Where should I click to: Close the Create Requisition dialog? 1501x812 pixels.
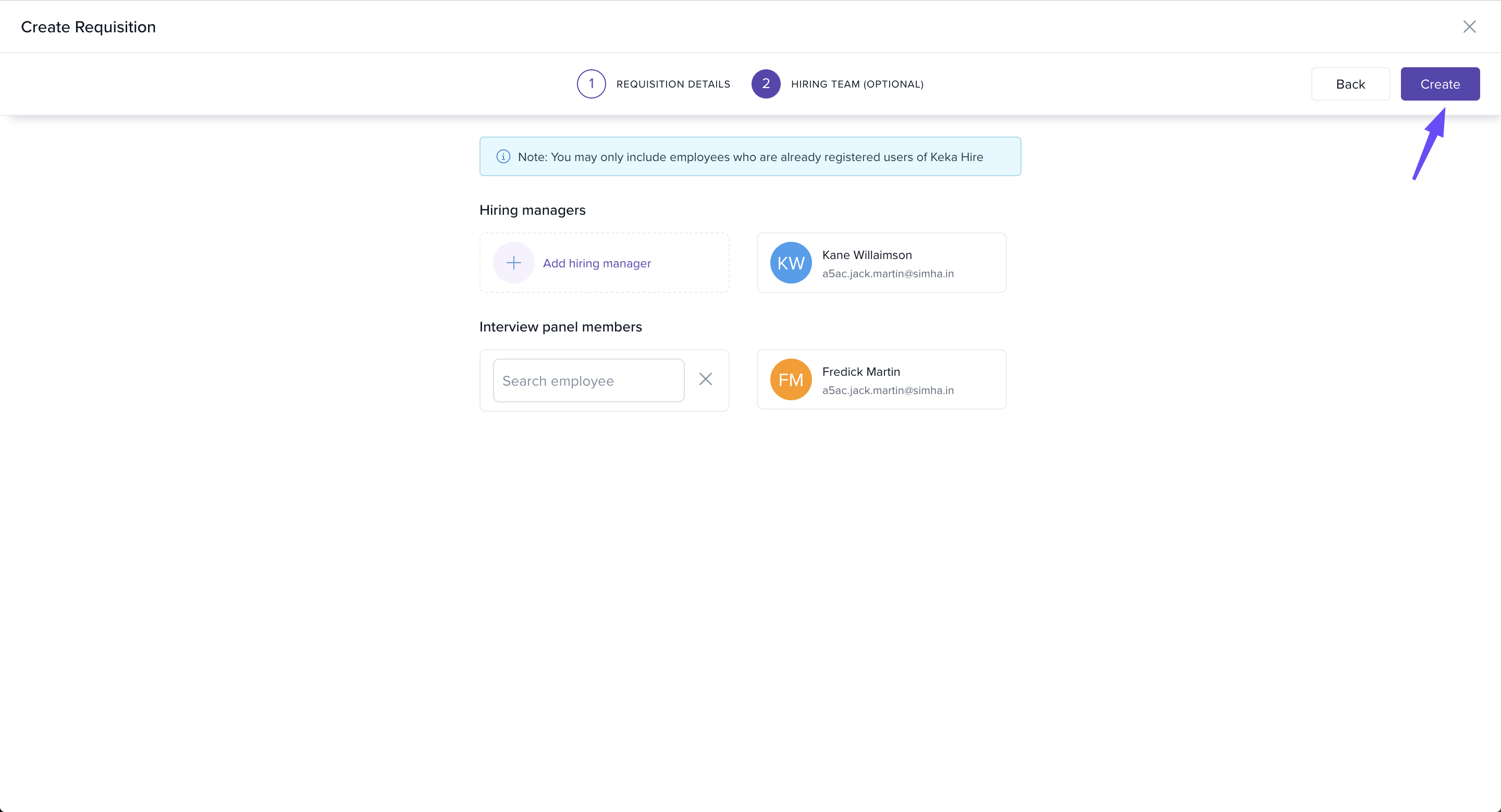pos(1469,27)
